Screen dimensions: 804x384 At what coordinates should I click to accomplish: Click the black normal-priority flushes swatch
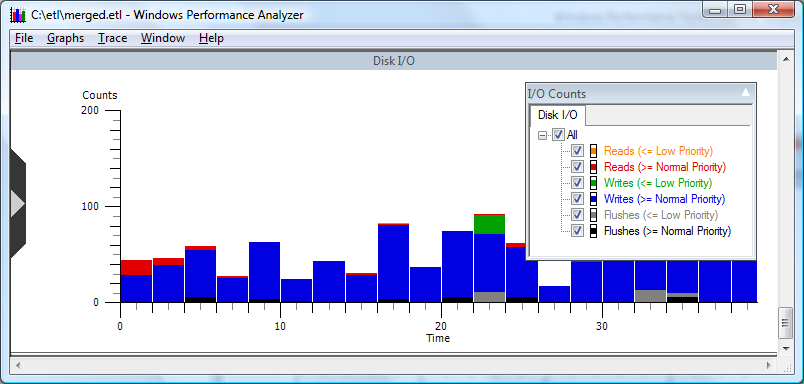point(593,230)
